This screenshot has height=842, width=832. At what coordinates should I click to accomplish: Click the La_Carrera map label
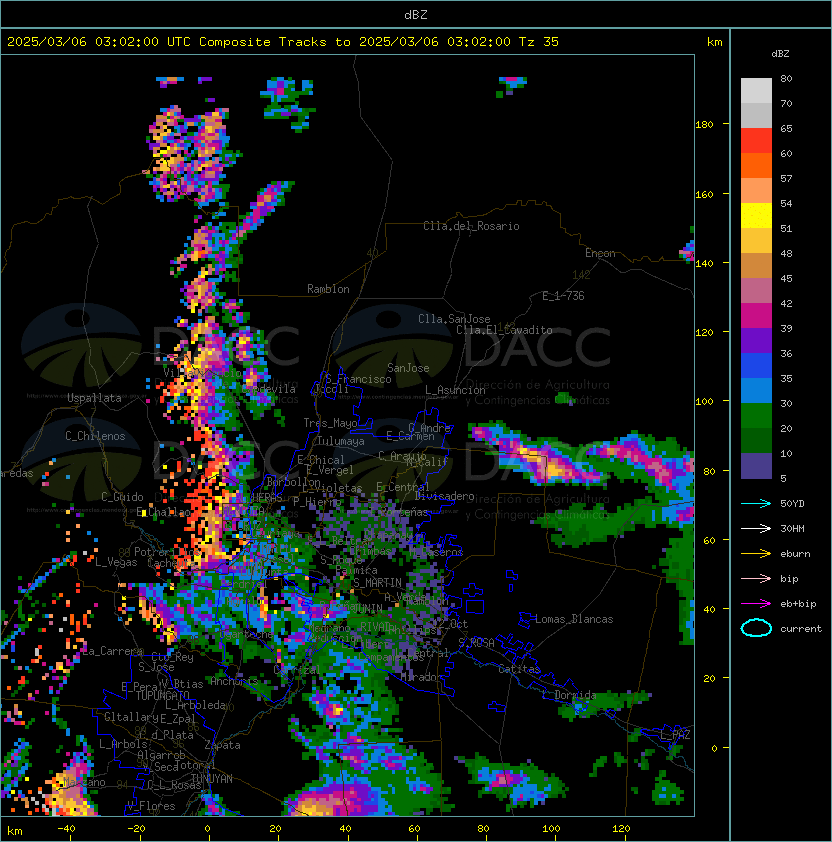[112, 651]
